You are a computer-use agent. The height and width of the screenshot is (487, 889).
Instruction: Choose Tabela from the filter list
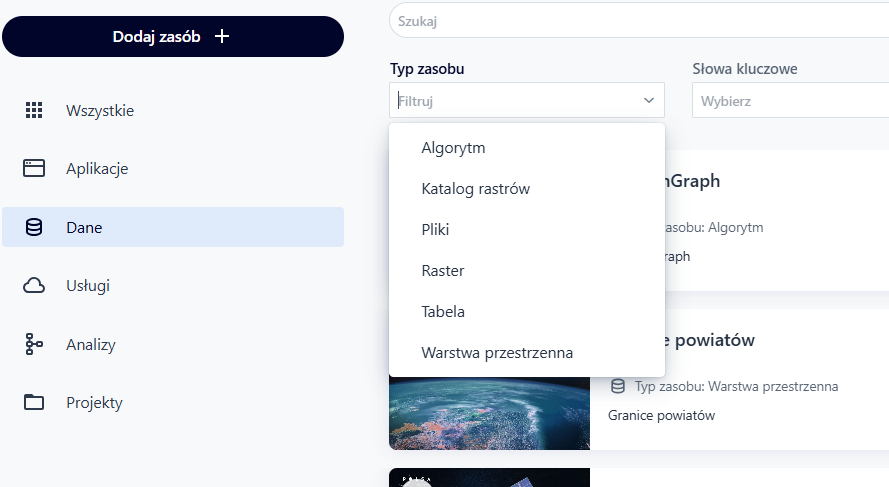point(443,312)
